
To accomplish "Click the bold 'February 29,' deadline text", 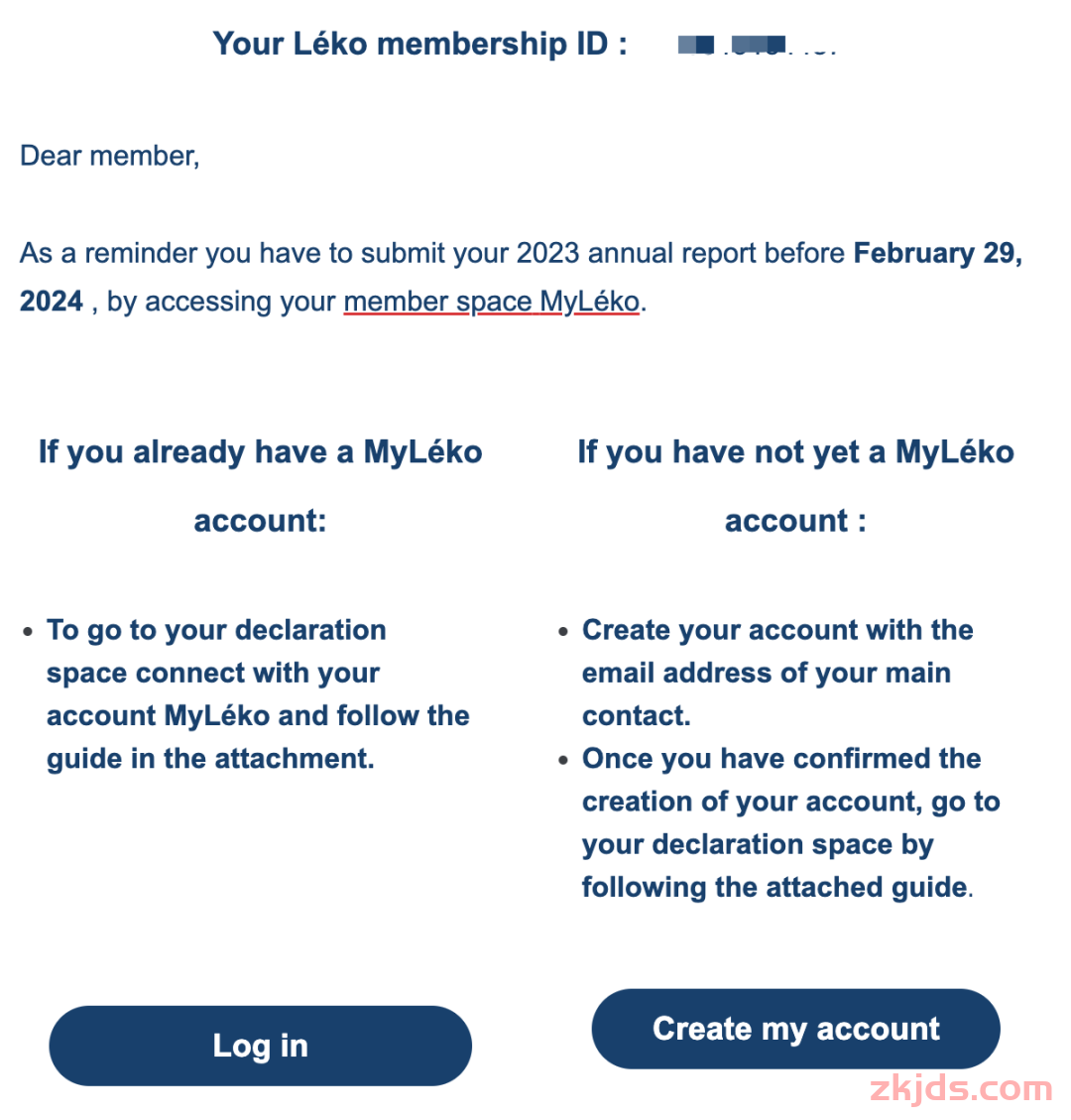I will (937, 253).
